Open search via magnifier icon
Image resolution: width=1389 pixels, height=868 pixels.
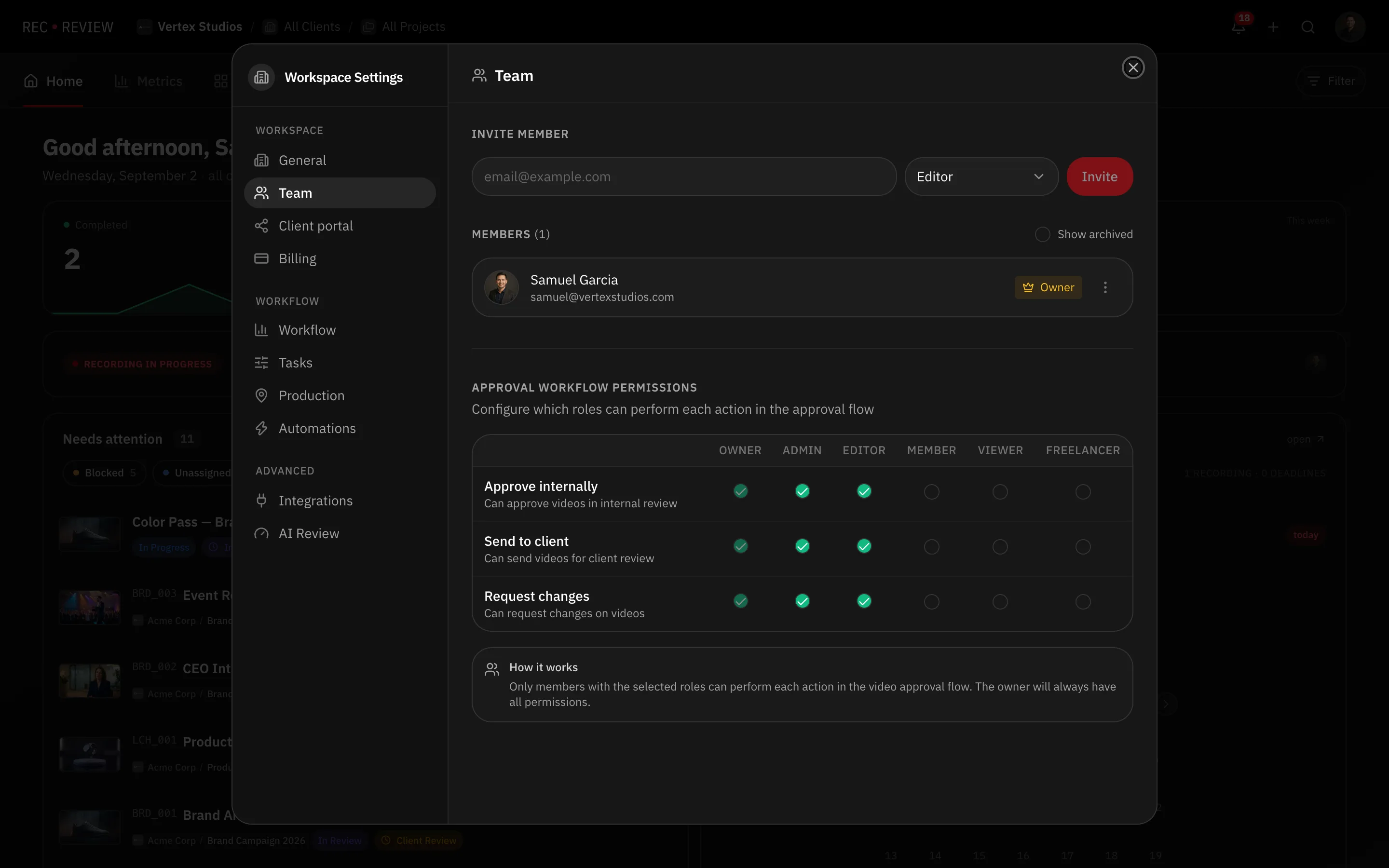click(x=1307, y=27)
